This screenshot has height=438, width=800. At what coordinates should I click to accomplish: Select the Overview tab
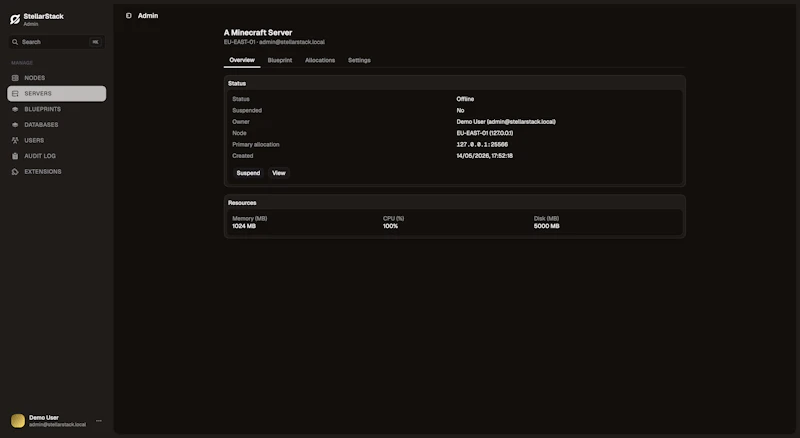click(x=242, y=60)
